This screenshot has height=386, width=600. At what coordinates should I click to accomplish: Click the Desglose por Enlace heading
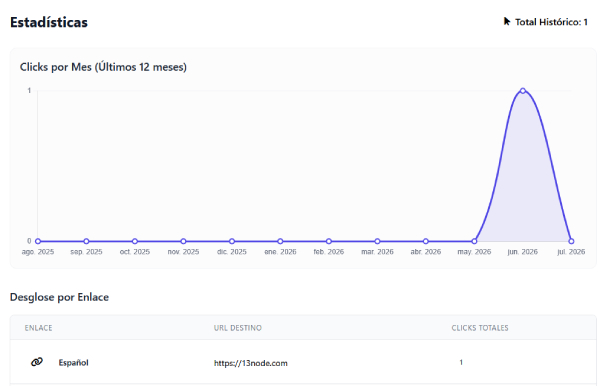tap(59, 297)
